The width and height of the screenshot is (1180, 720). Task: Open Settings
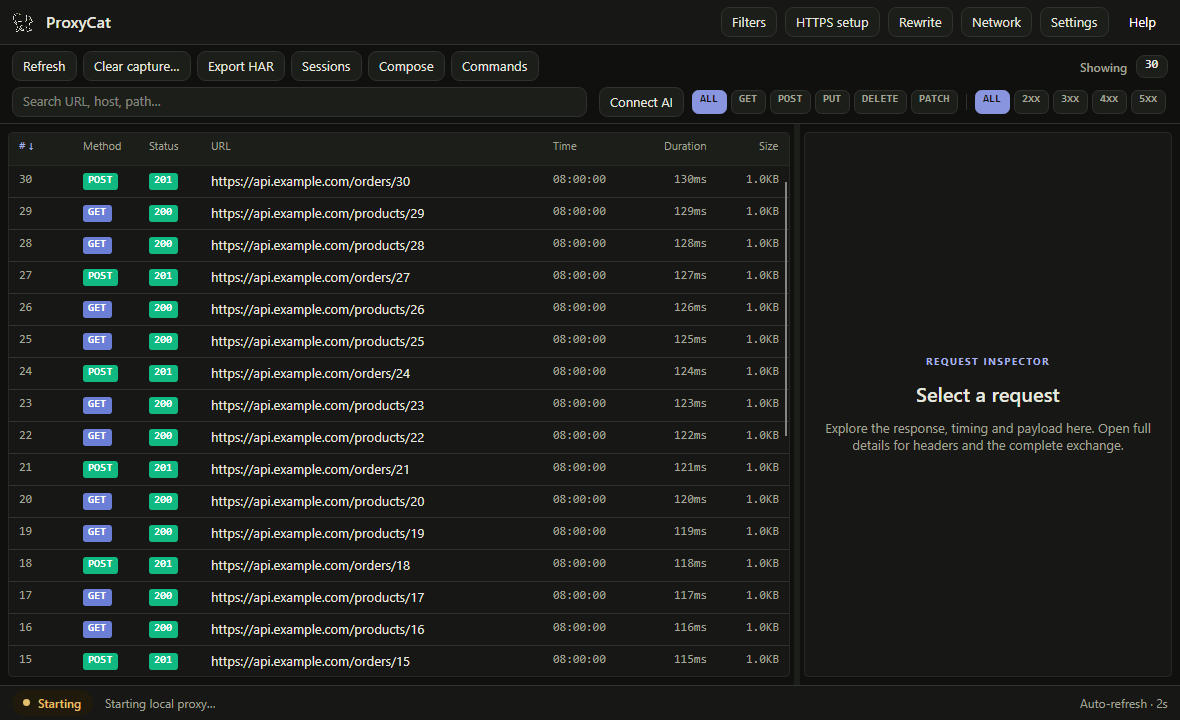pos(1073,23)
